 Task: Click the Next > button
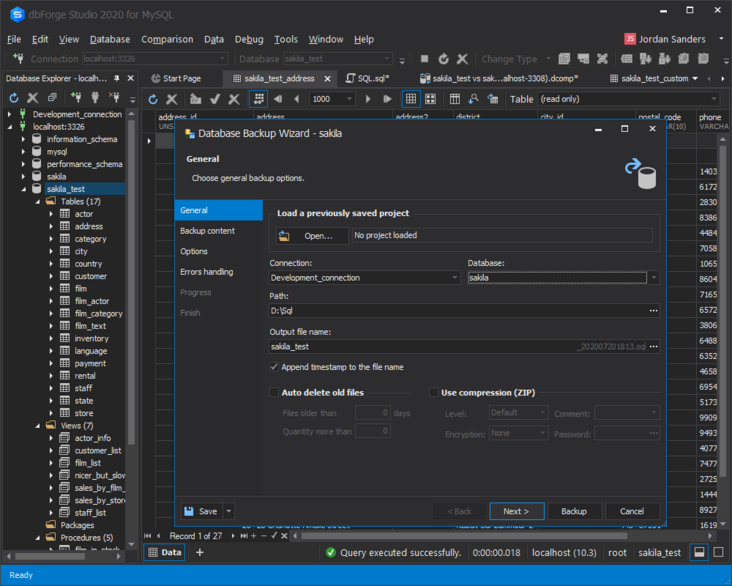(x=516, y=511)
